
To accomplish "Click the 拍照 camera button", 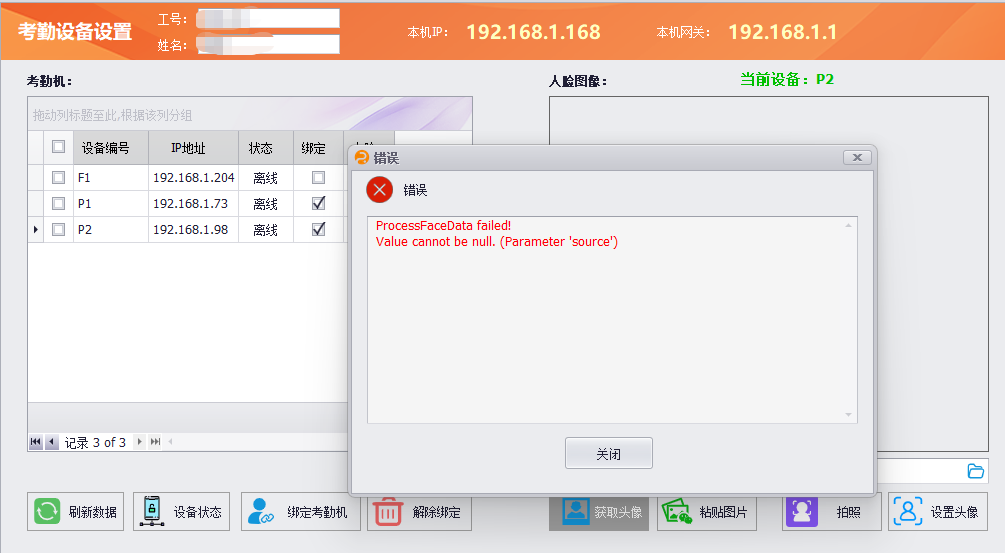I will [831, 512].
